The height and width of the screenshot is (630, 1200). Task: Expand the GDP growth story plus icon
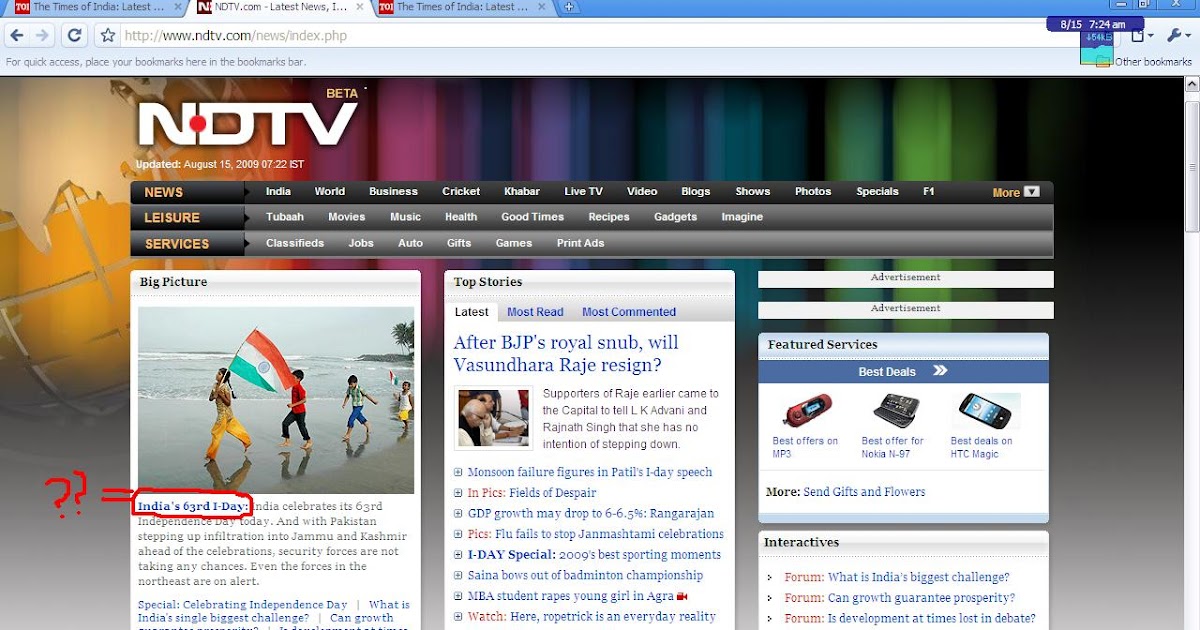click(x=458, y=514)
